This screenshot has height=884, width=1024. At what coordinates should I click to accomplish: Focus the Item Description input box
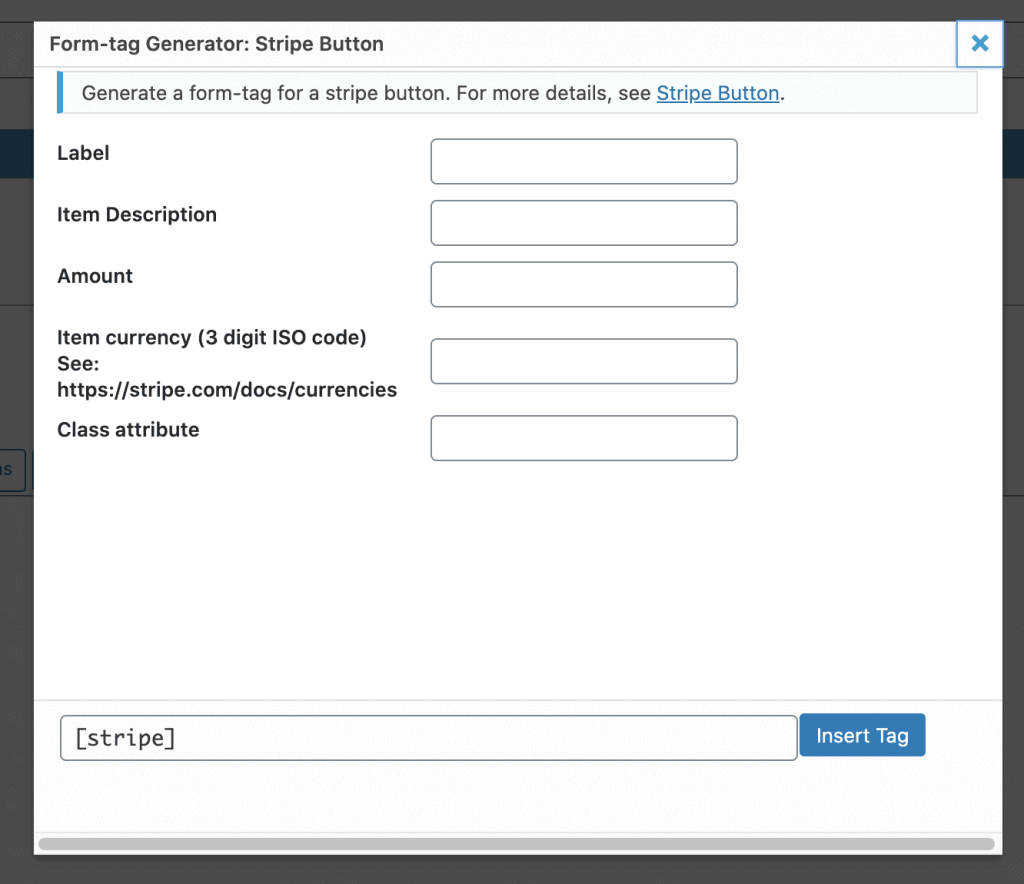[583, 223]
